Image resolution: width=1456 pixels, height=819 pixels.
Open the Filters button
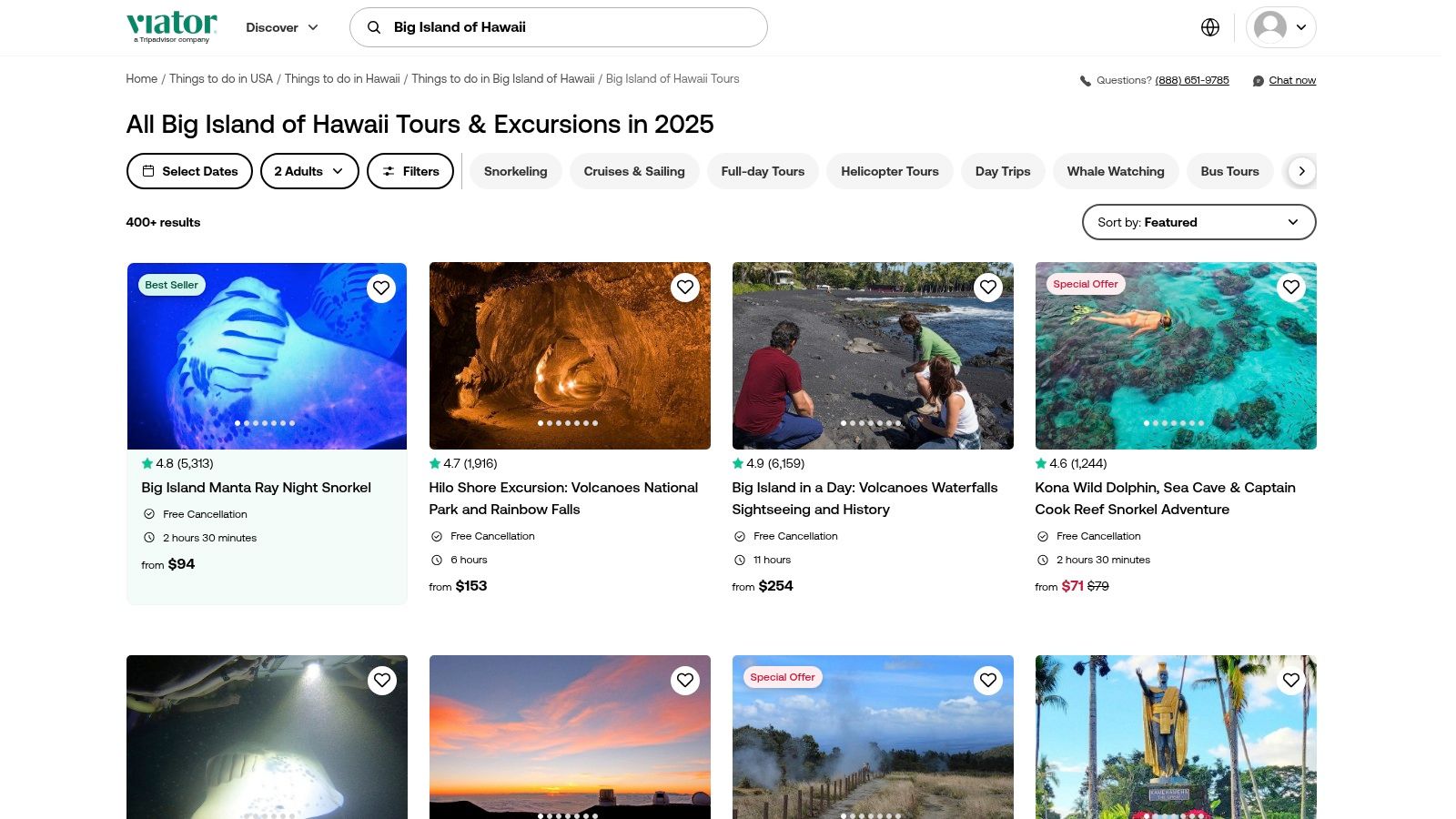410,171
